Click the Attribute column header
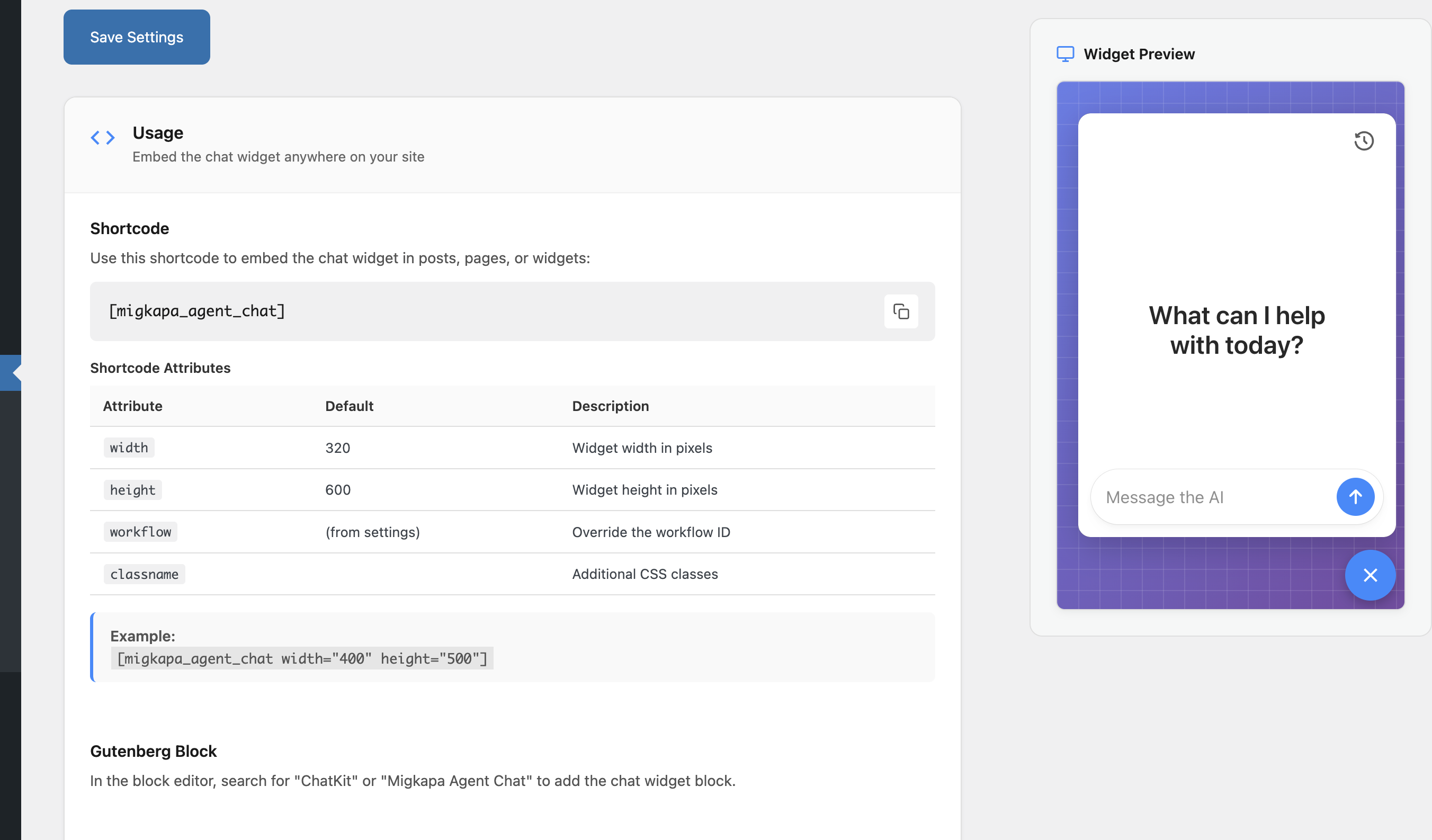The image size is (1432, 840). tap(132, 406)
